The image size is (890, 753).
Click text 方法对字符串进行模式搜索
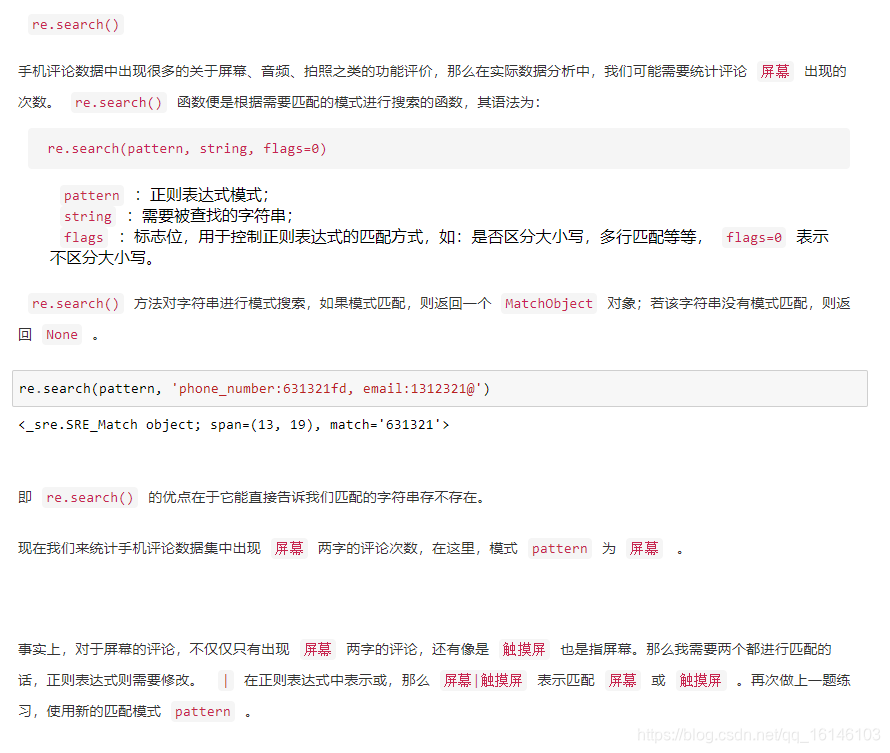click(220, 304)
